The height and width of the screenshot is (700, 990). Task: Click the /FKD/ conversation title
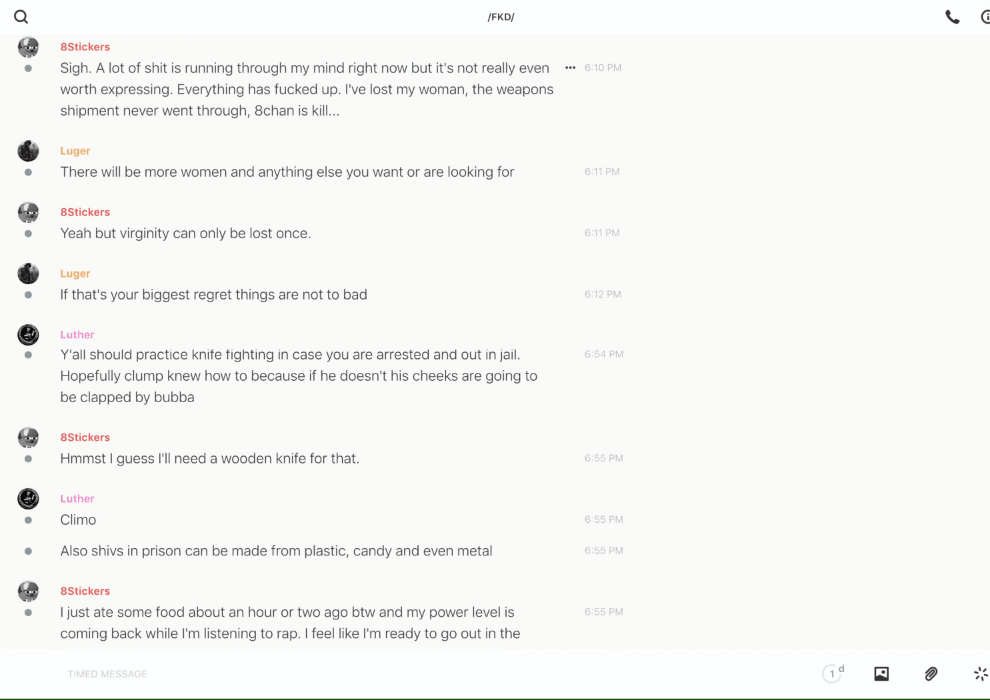[501, 17]
